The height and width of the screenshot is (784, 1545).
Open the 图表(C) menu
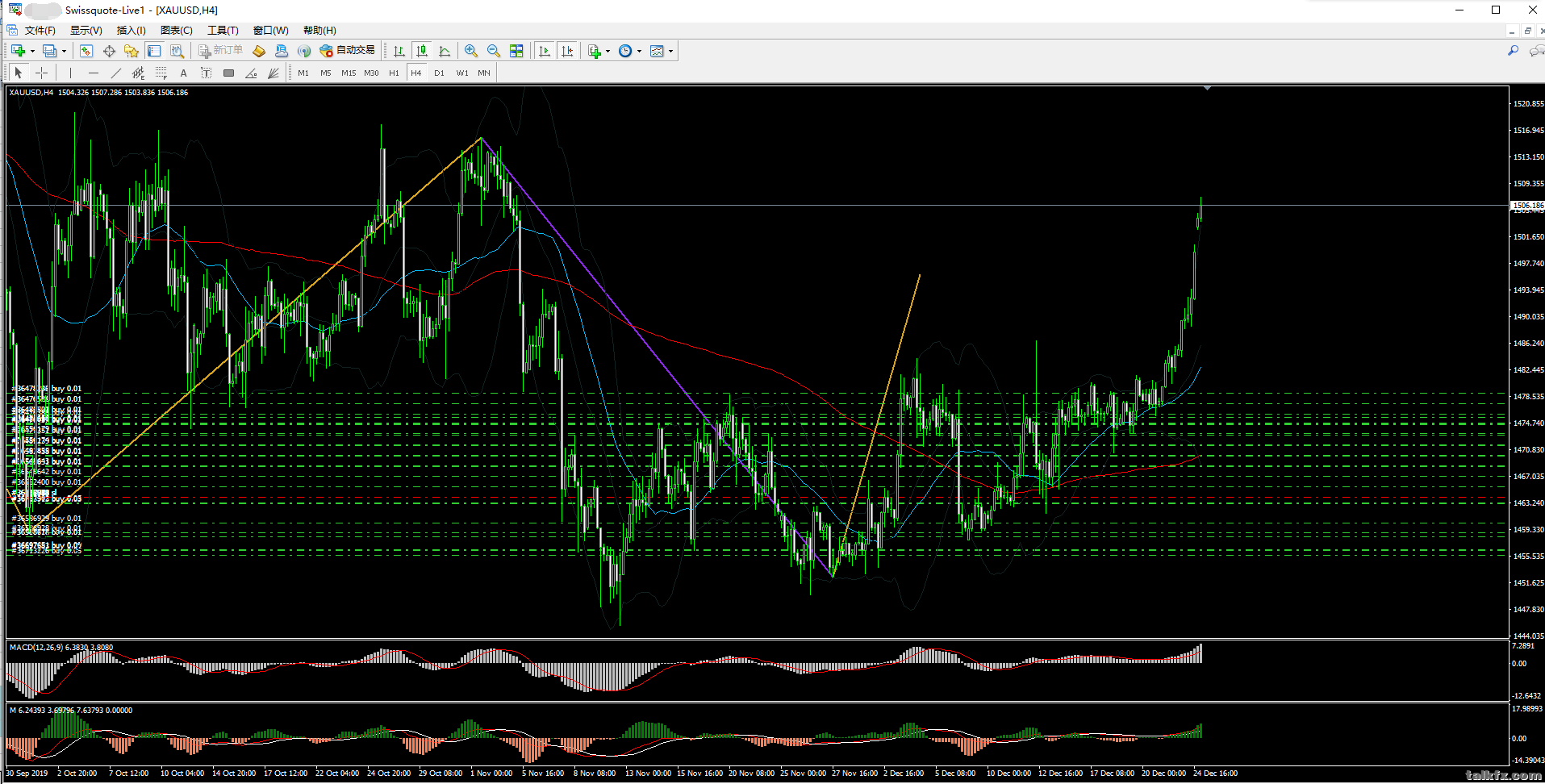click(x=177, y=31)
